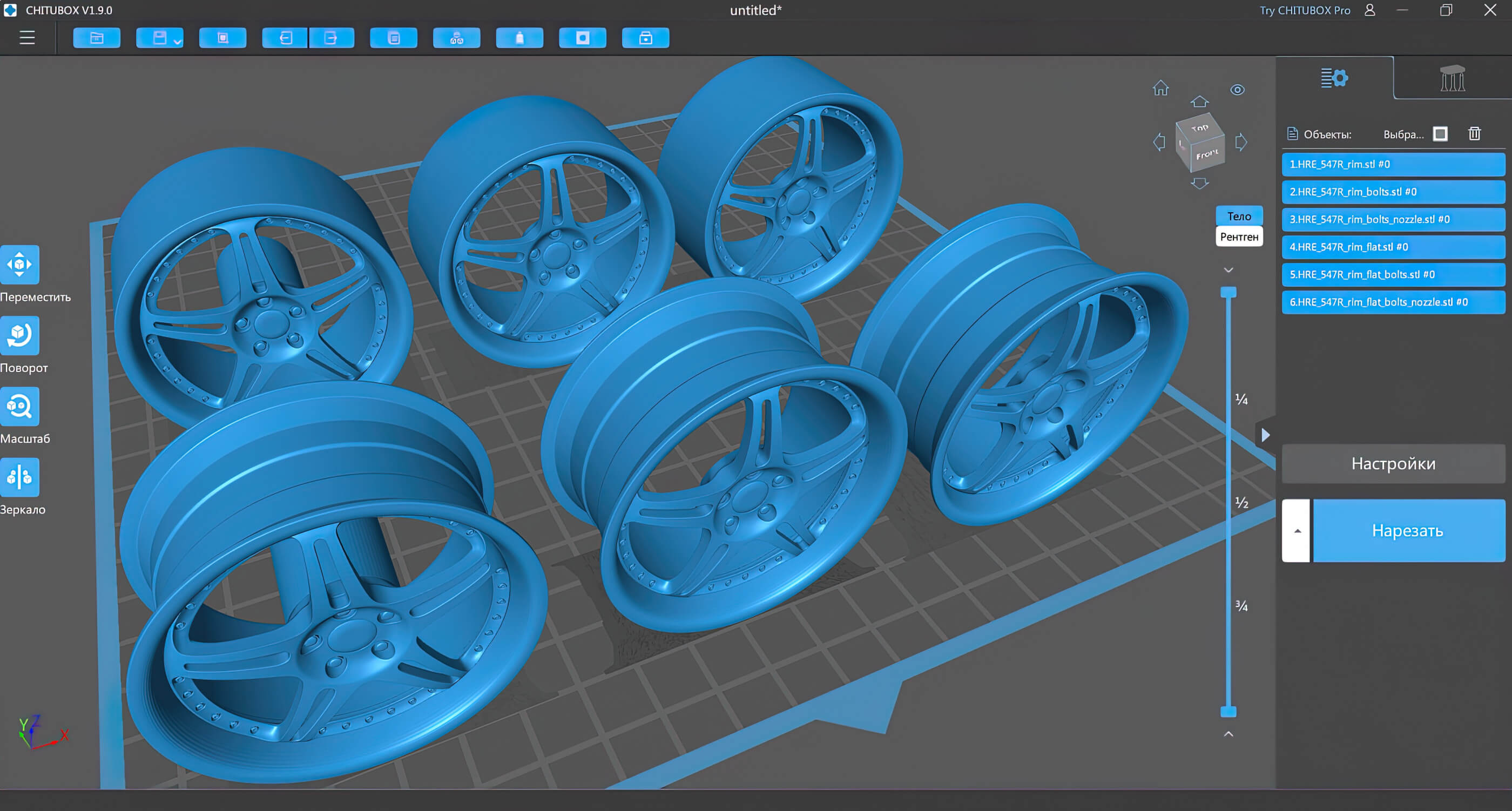Open the Настройки settings button
This screenshot has height=811, width=1512.
pos(1393,464)
